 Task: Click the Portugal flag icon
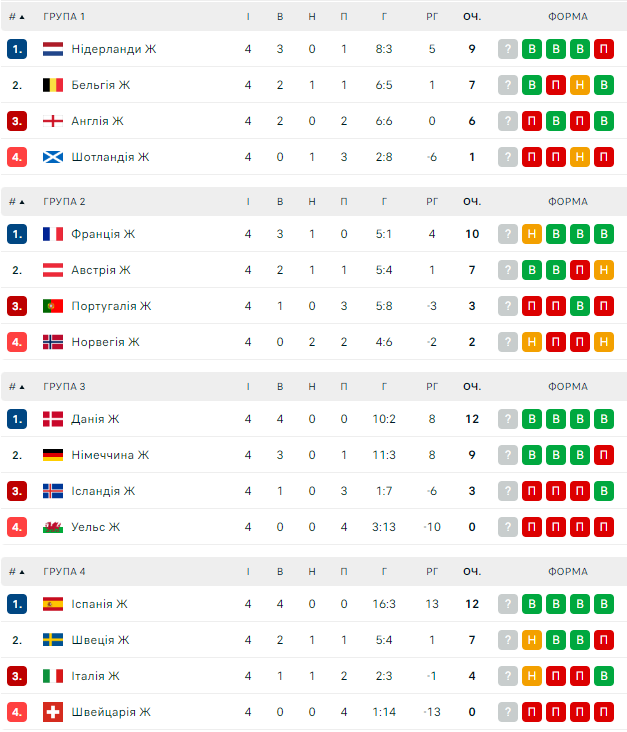pyautogui.click(x=53, y=306)
